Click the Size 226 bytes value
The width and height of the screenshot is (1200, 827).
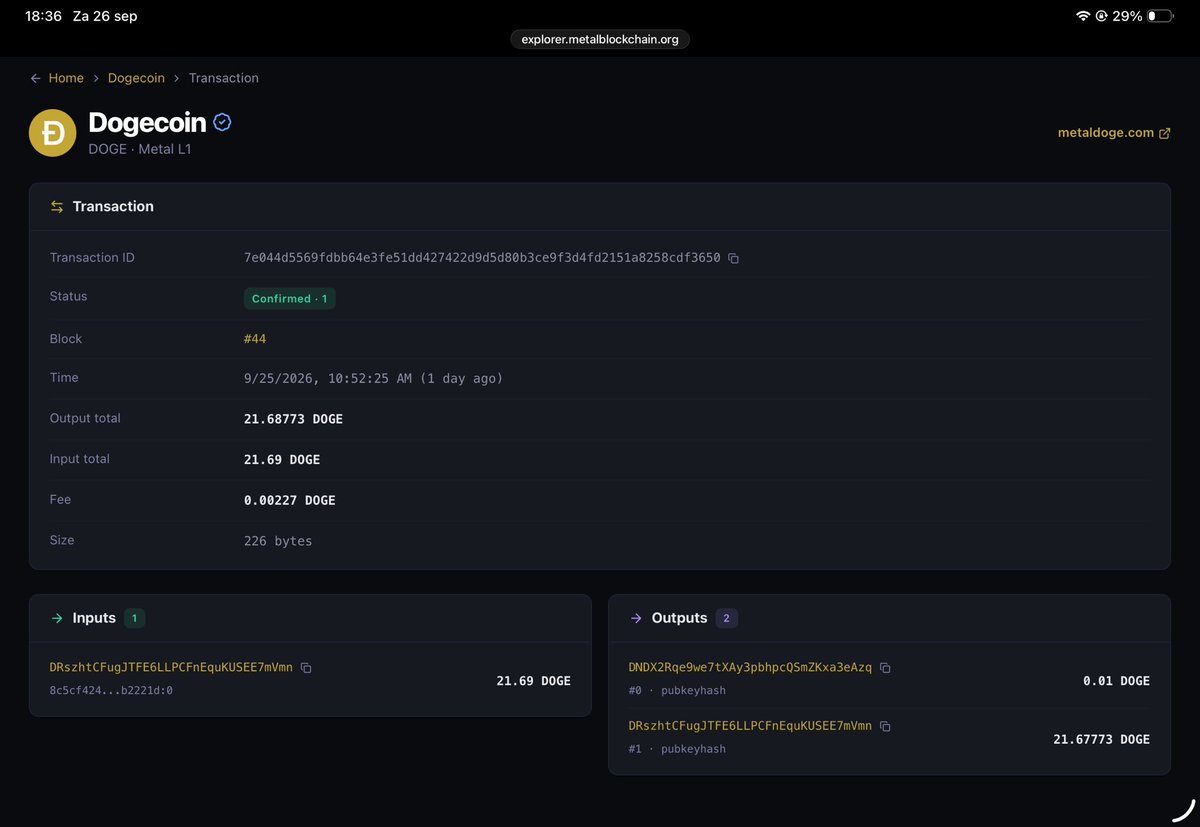(x=278, y=541)
